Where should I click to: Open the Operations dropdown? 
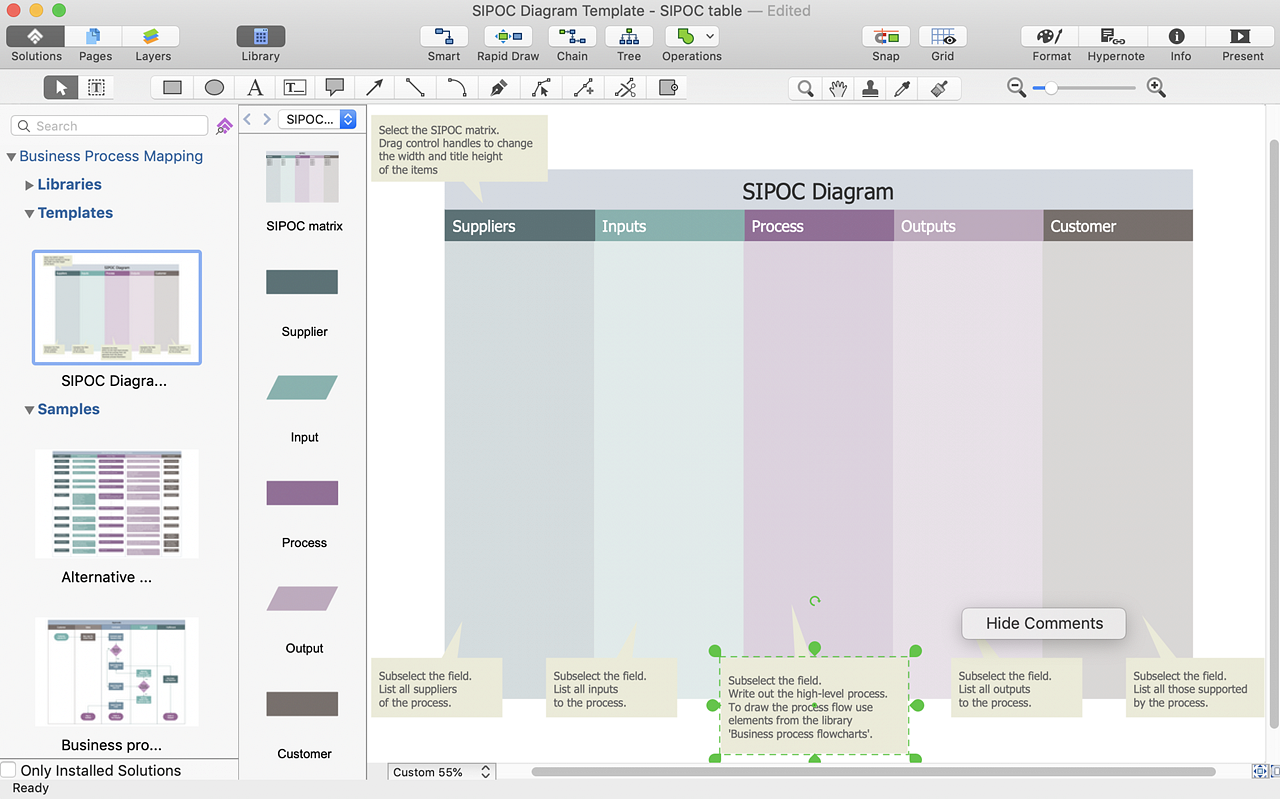point(709,36)
